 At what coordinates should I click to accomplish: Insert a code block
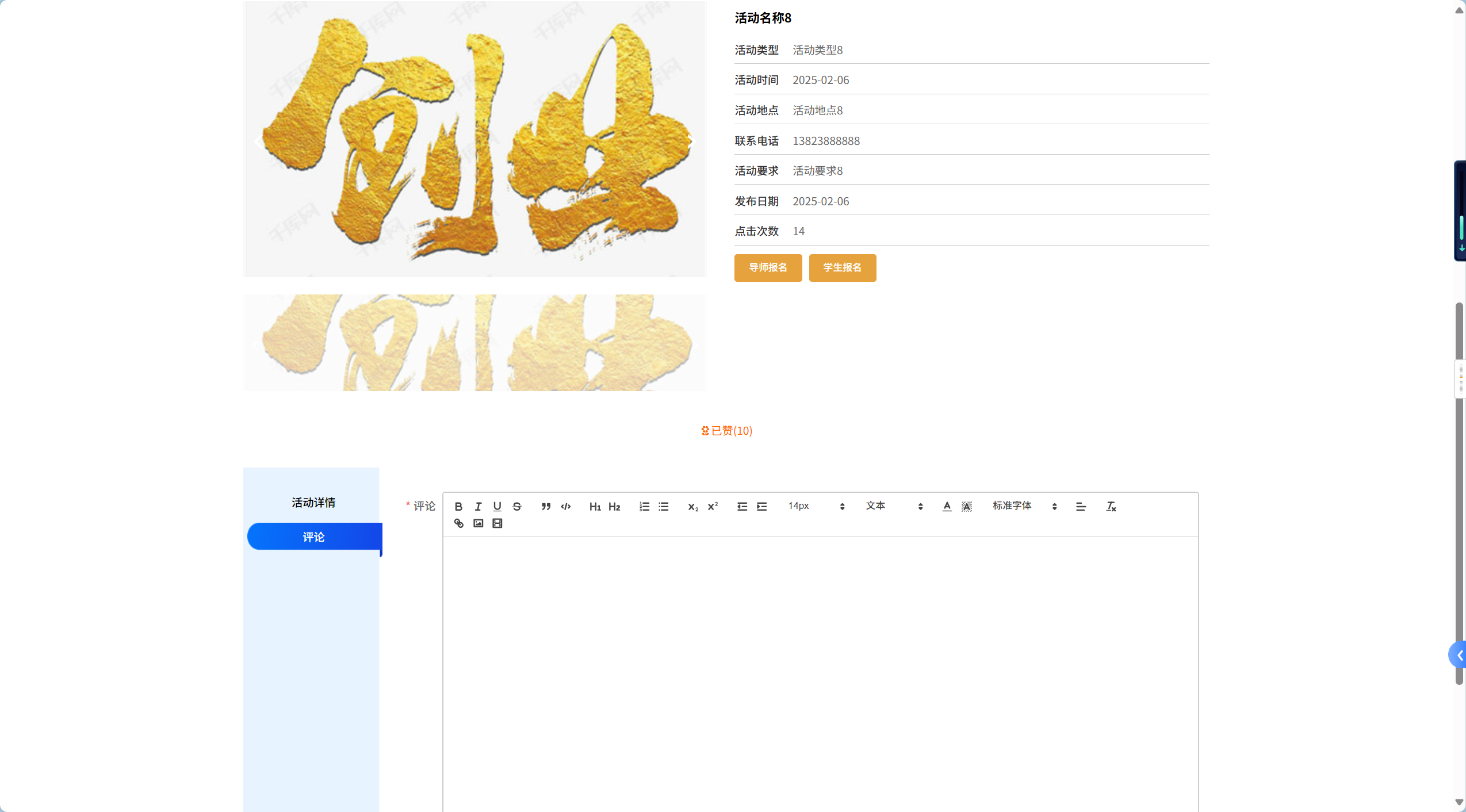(566, 507)
